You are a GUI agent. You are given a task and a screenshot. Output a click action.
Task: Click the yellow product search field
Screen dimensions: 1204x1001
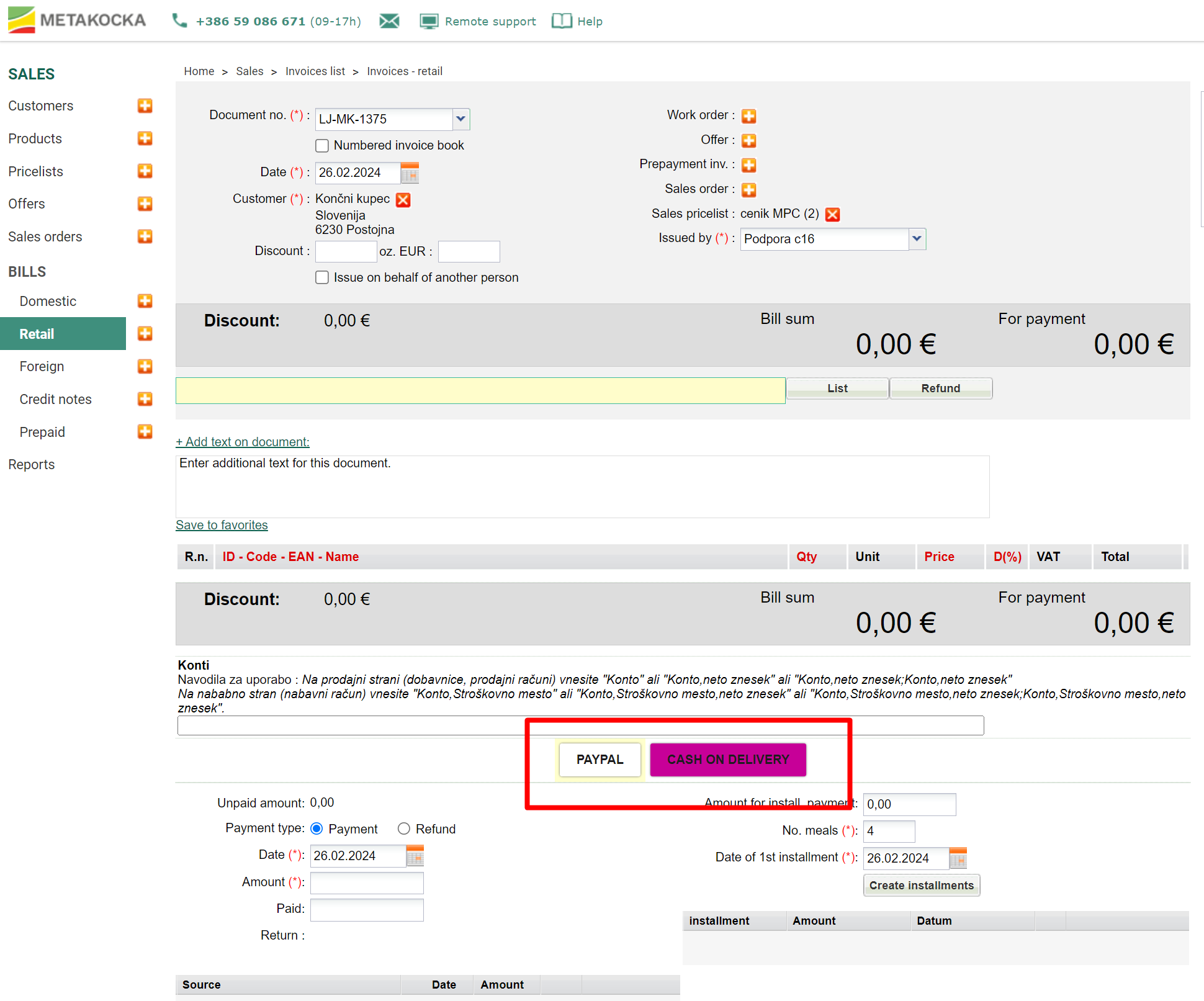(480, 391)
